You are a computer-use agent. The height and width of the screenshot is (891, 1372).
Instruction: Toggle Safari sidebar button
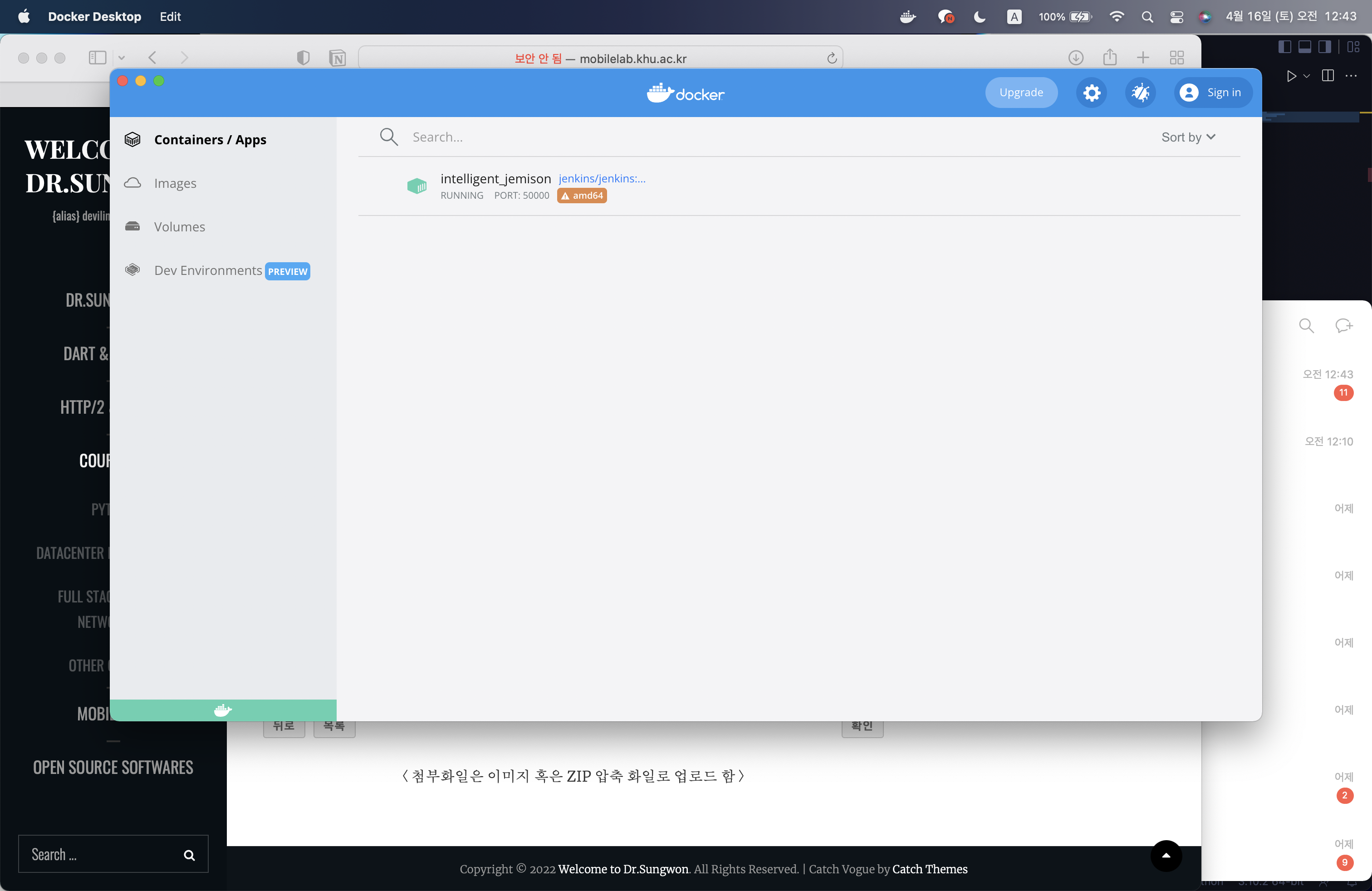tap(98, 58)
